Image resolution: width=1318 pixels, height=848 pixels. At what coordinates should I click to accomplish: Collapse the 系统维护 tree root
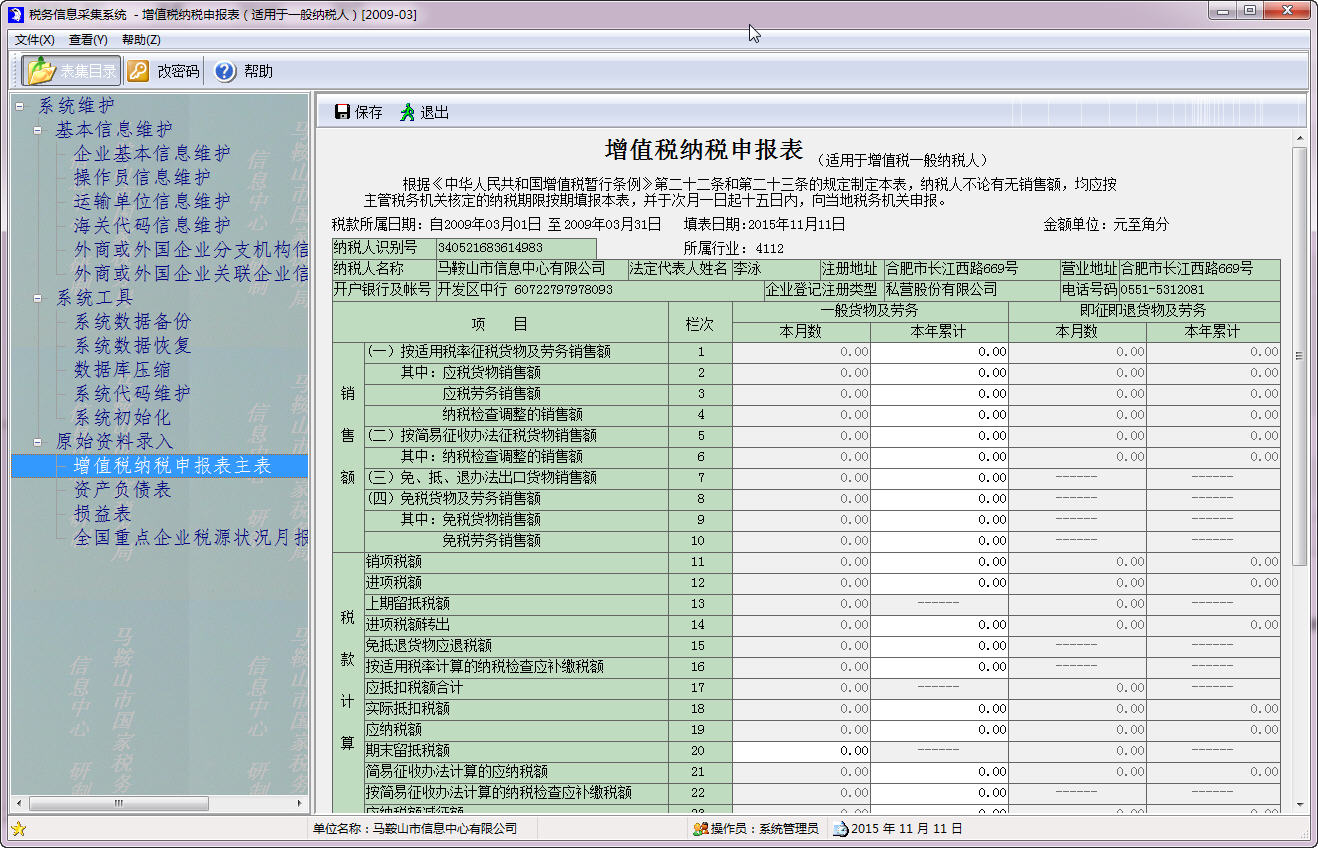[20, 105]
